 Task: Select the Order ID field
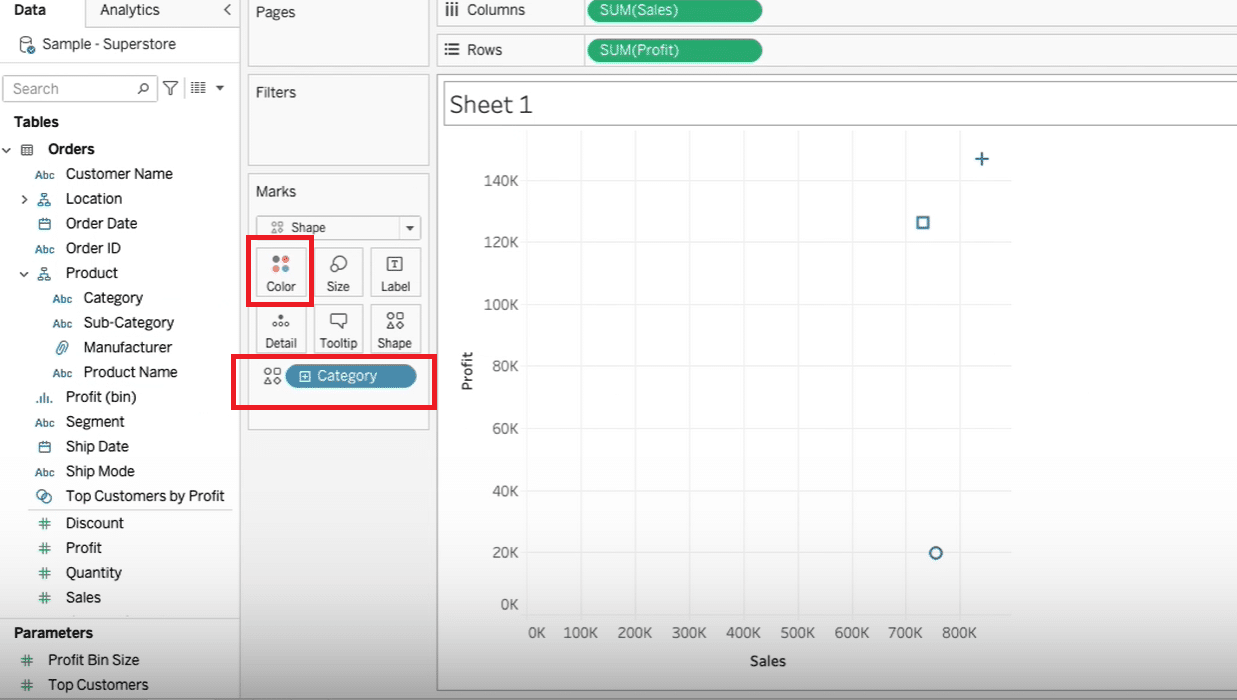[x=93, y=248]
